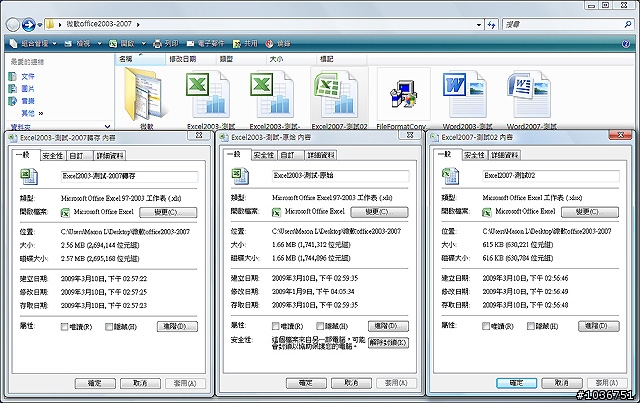Show more favorites via 其他 »
The height and width of the screenshot is (403, 640).
coord(32,113)
